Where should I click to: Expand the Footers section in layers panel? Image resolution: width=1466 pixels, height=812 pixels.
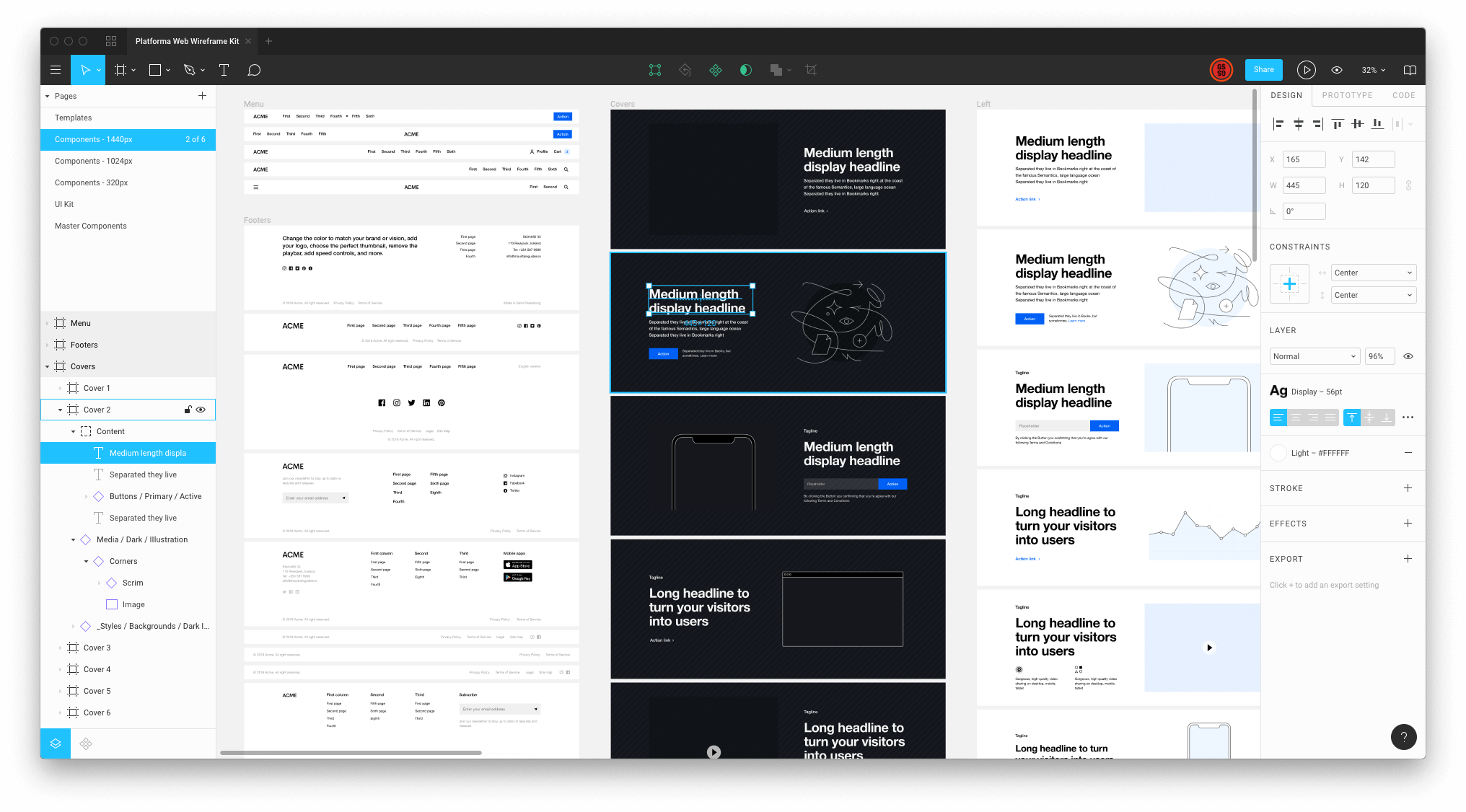click(48, 344)
